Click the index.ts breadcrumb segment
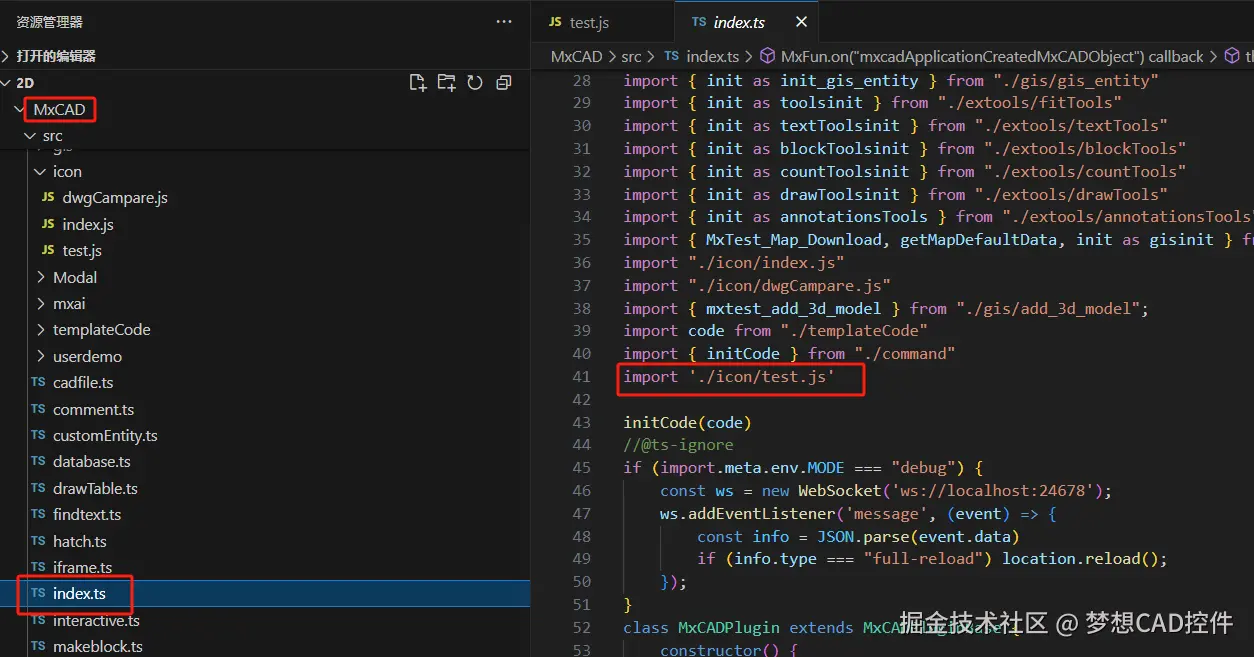This screenshot has height=657, width=1254. 712,57
